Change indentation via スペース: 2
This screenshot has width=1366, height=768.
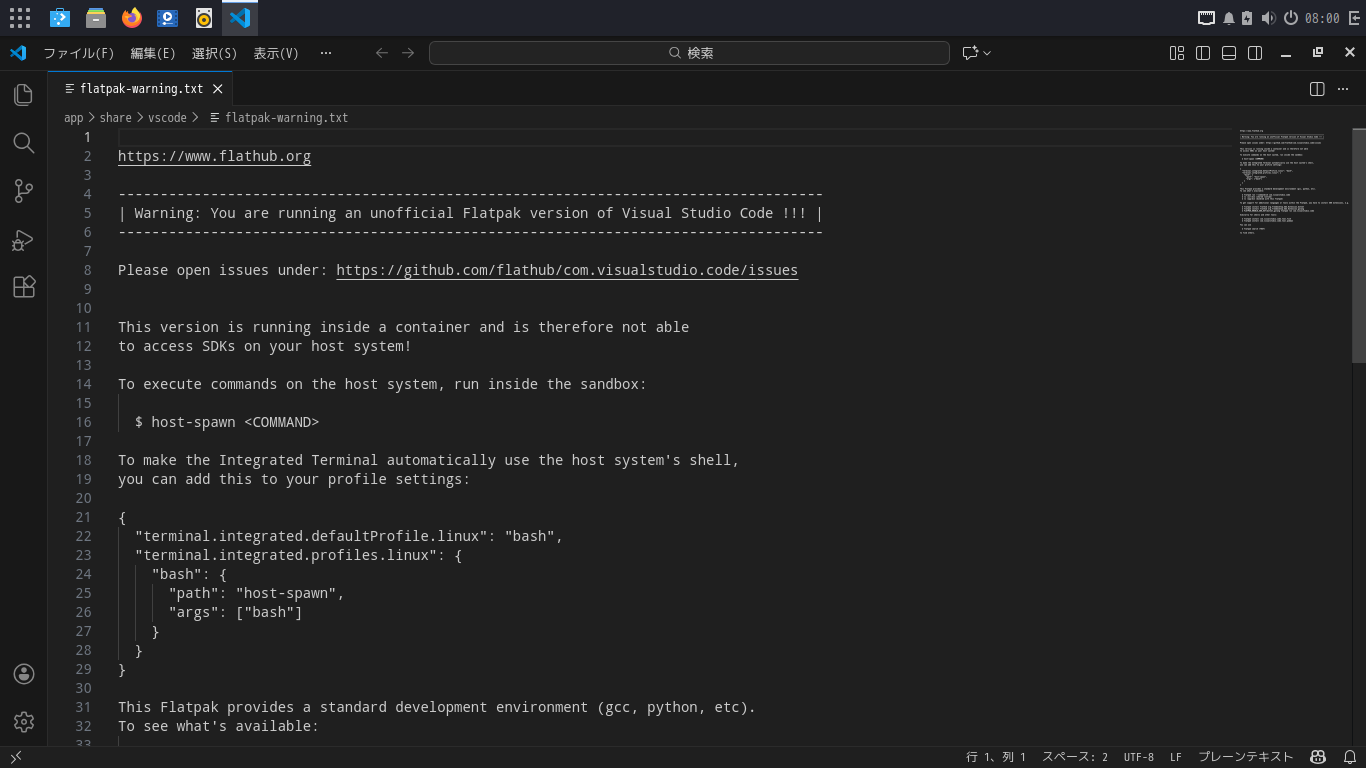coord(1075,757)
